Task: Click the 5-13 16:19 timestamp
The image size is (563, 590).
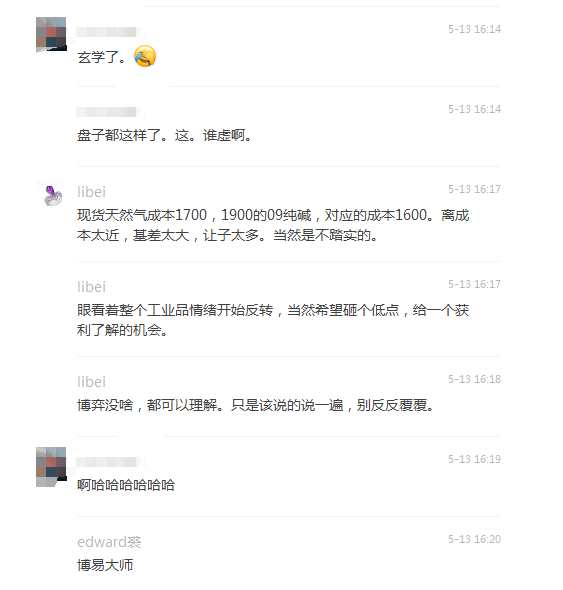Action: (474, 459)
